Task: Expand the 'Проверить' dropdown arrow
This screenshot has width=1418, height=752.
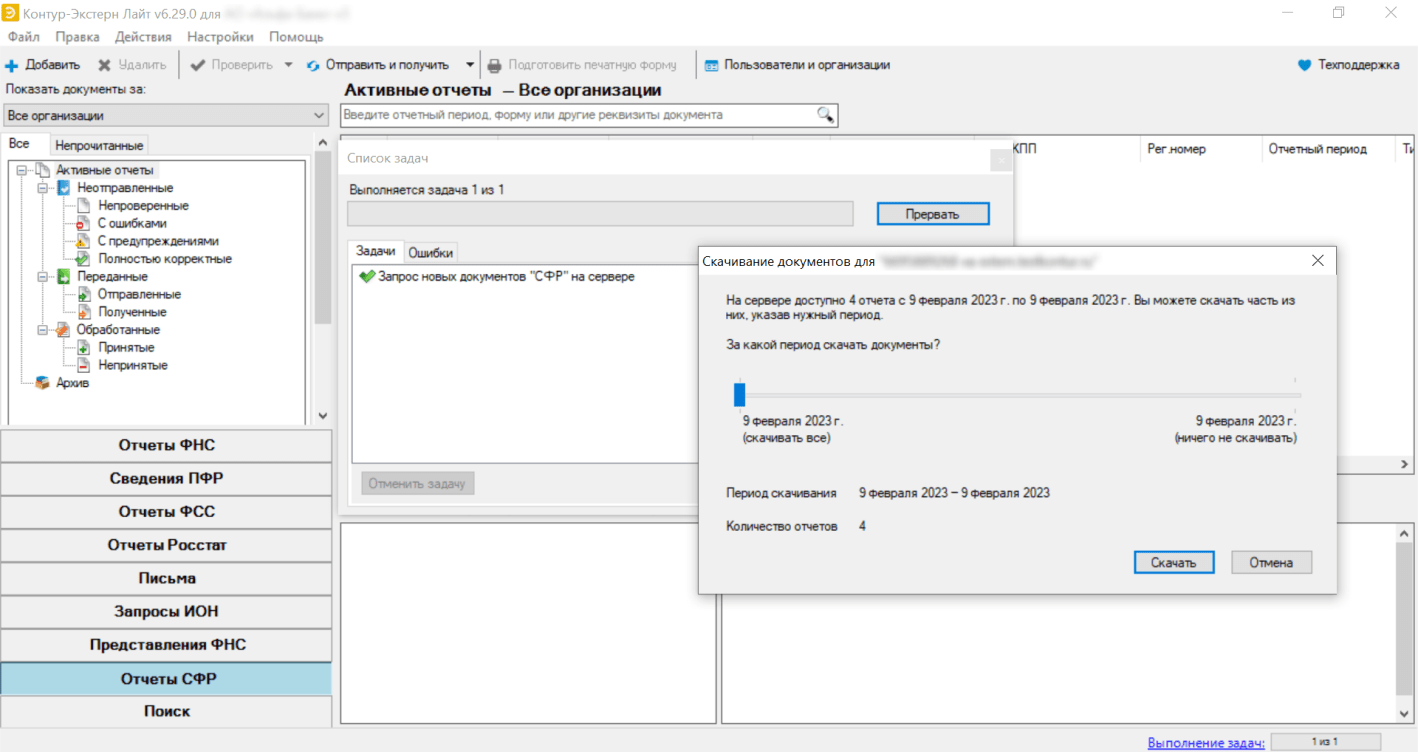Action: click(288, 65)
